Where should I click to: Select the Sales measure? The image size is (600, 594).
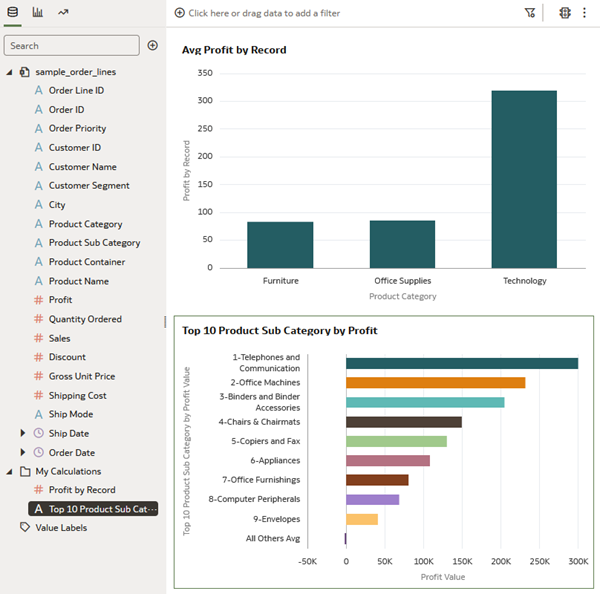click(59, 338)
